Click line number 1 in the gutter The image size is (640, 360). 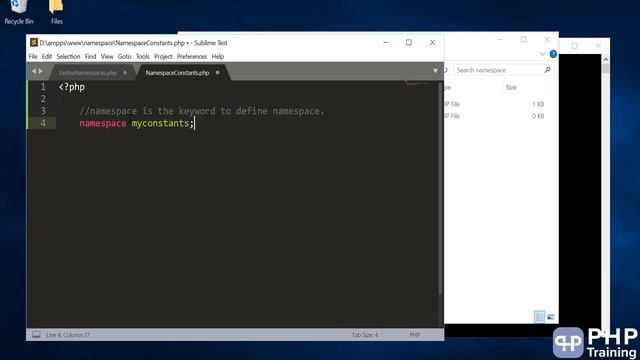click(x=43, y=87)
